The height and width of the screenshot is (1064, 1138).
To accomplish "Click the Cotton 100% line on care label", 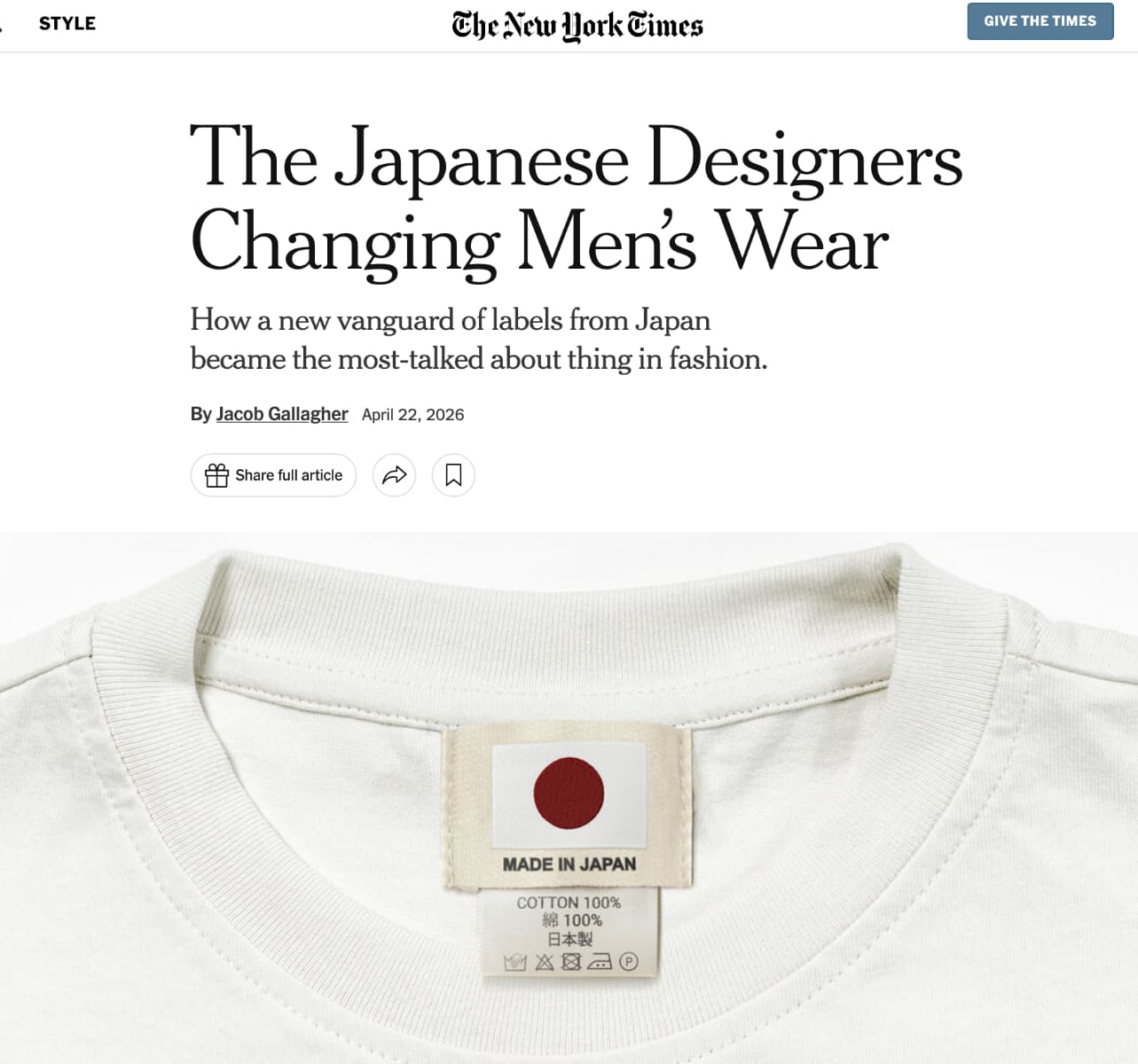I will pyautogui.click(x=569, y=903).
